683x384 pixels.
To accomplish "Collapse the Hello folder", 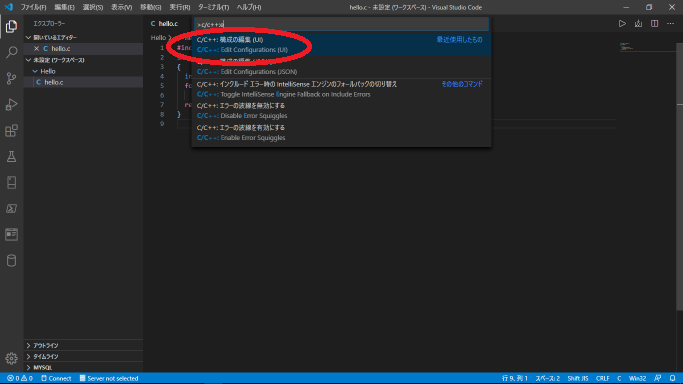I will (x=35, y=71).
